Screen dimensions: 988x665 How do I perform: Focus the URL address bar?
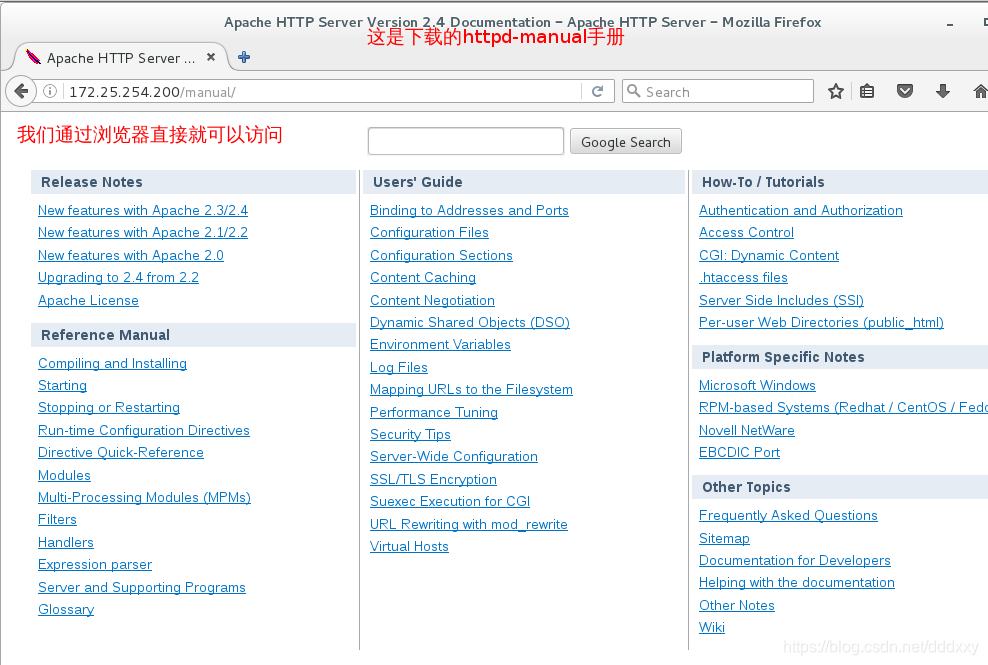coord(323,92)
